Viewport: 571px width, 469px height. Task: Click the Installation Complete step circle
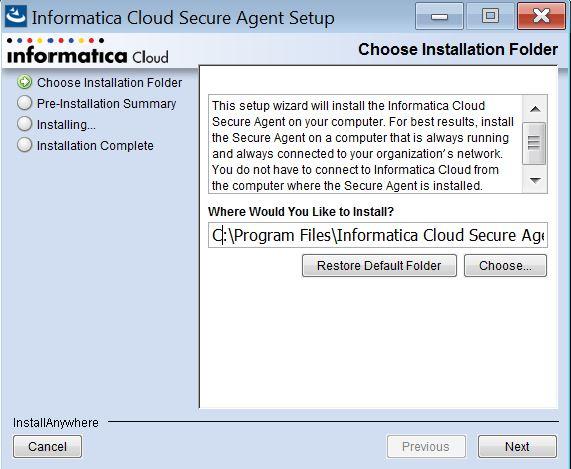click(x=24, y=145)
